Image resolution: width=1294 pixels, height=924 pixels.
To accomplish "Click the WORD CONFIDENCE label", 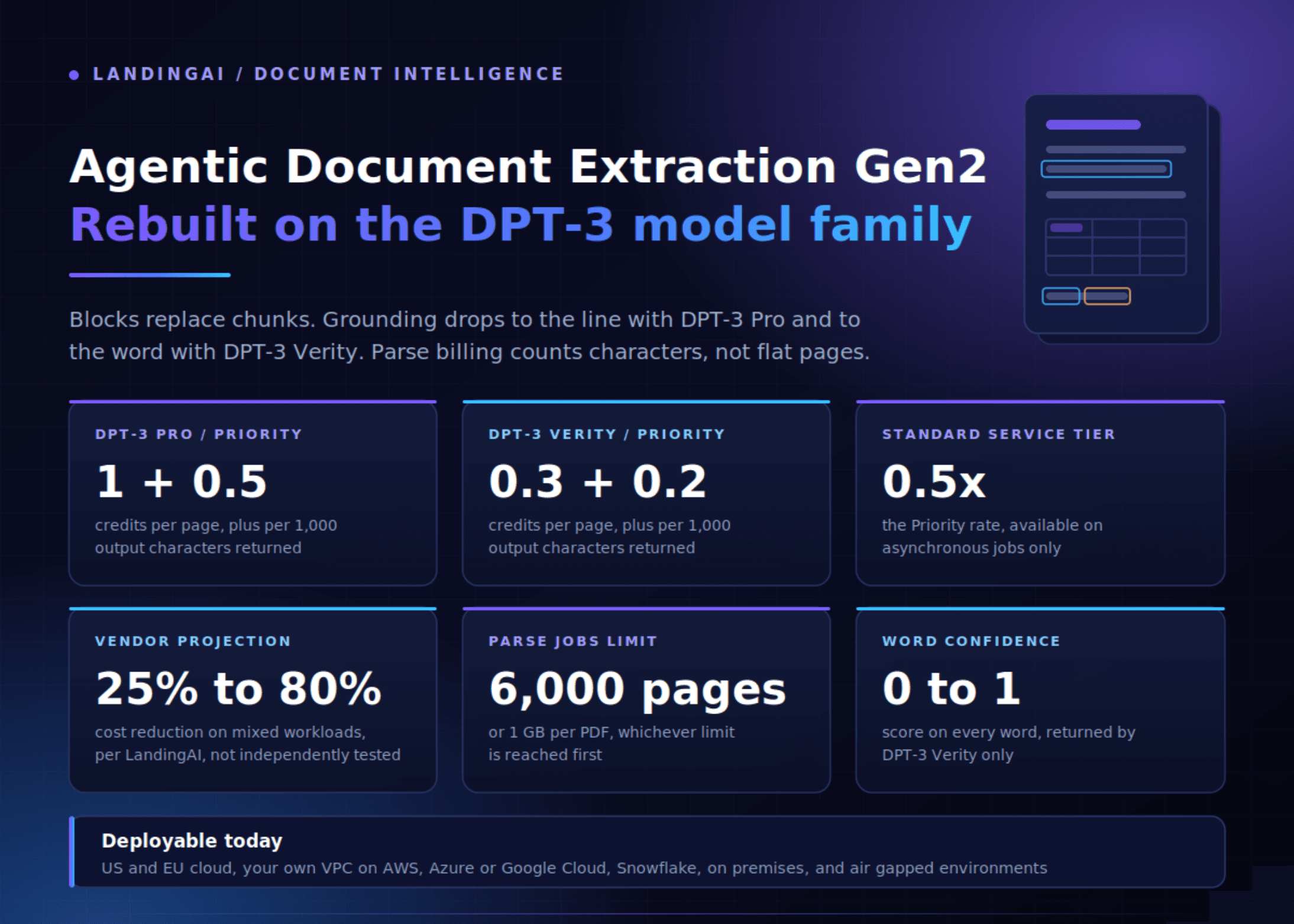I will click(971, 641).
